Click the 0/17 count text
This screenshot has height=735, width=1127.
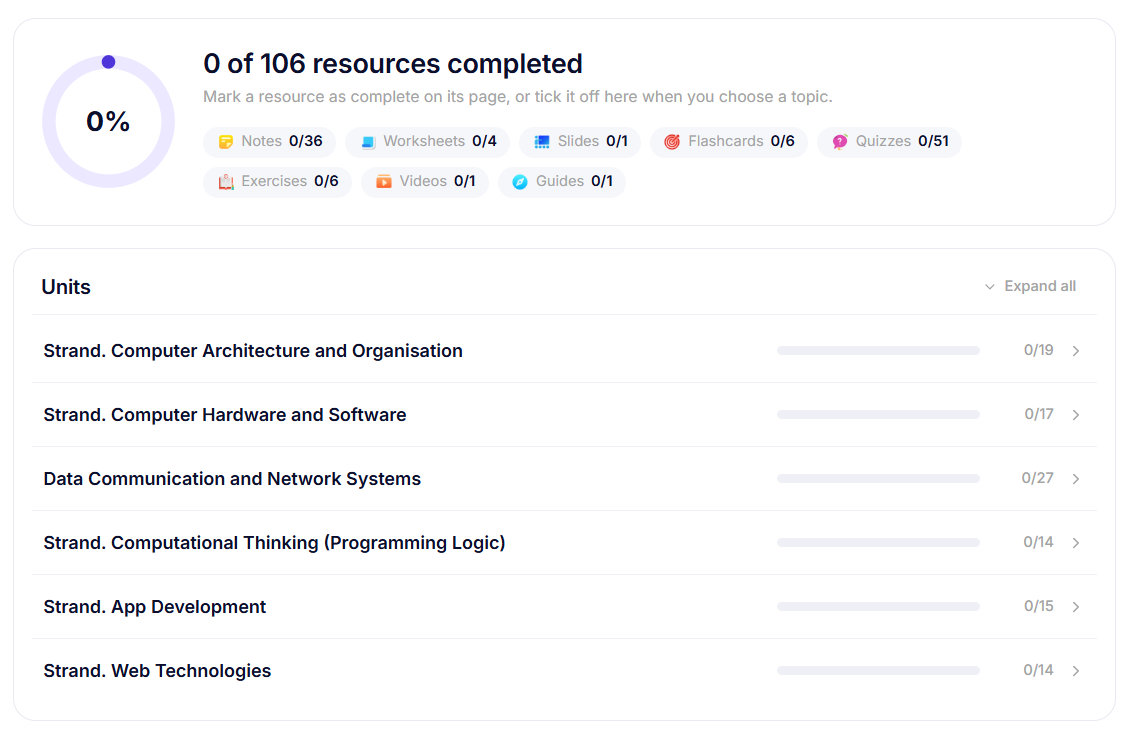[x=1039, y=414]
